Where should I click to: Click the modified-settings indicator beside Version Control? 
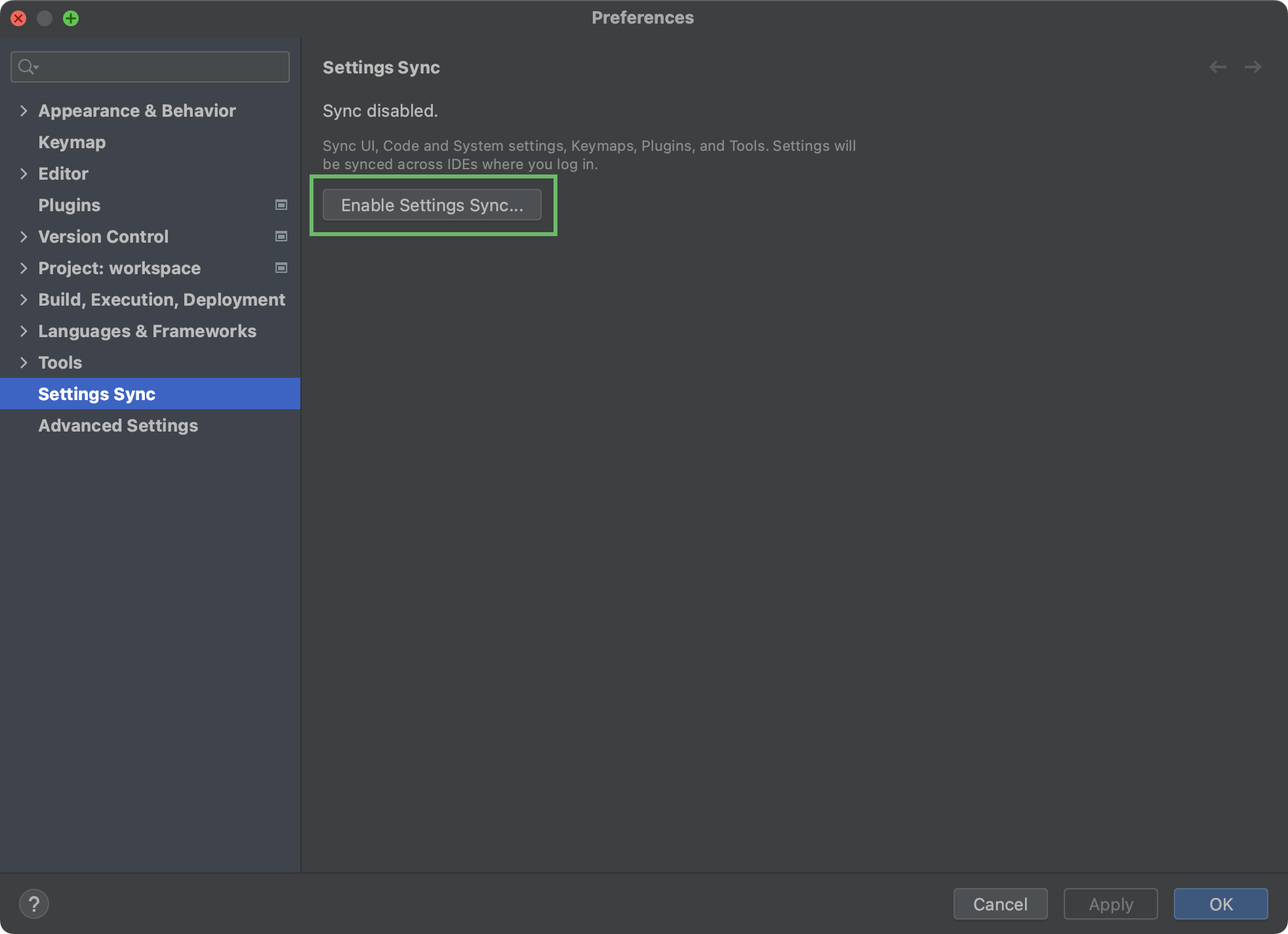click(x=281, y=236)
